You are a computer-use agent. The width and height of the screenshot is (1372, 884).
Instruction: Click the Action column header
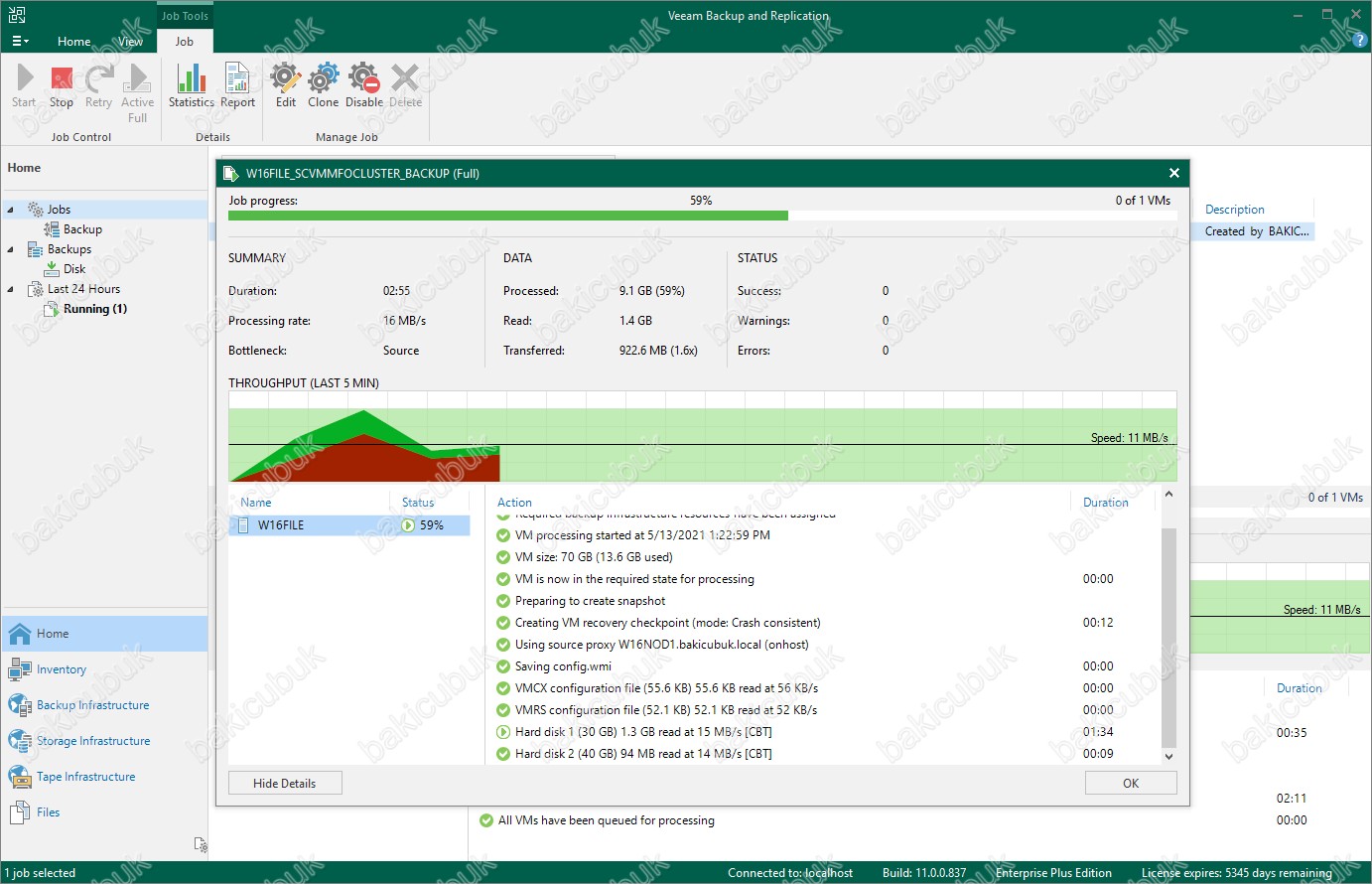click(514, 503)
